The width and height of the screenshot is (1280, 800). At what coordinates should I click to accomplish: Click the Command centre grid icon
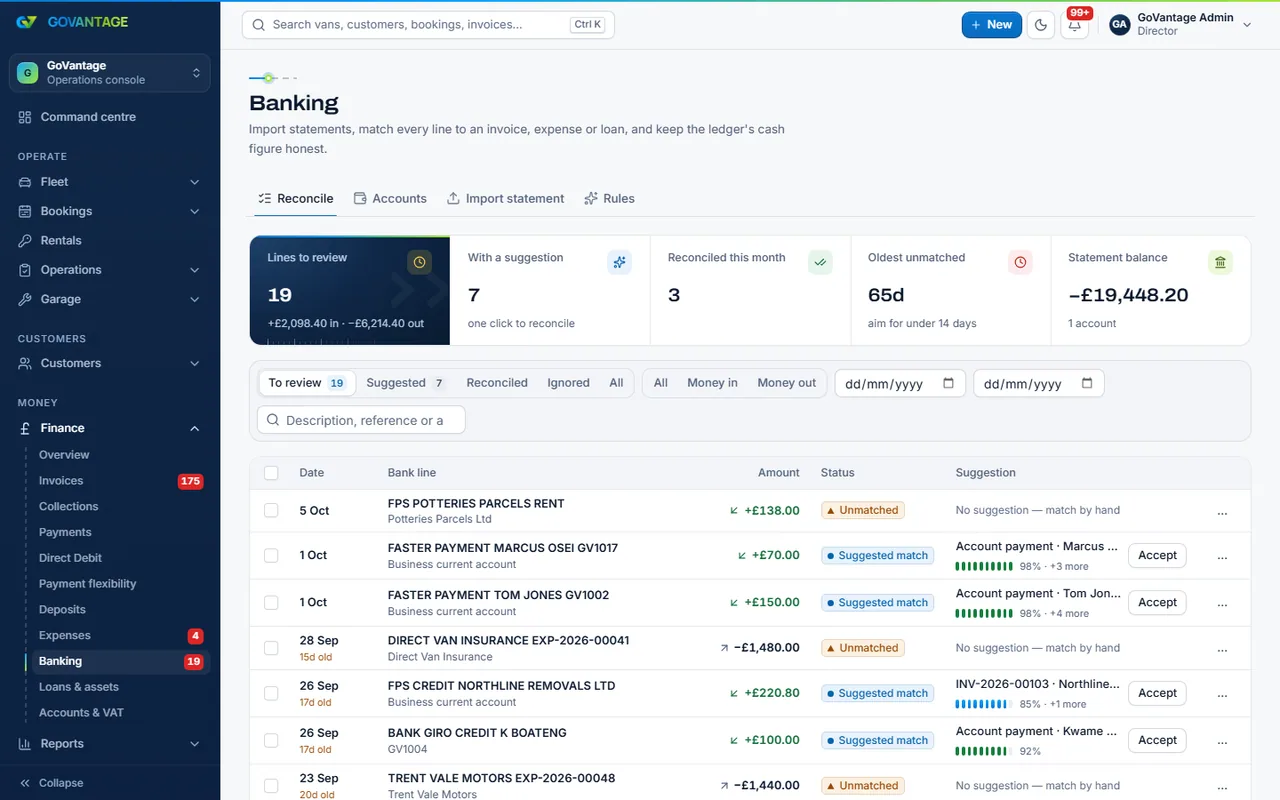[25, 117]
